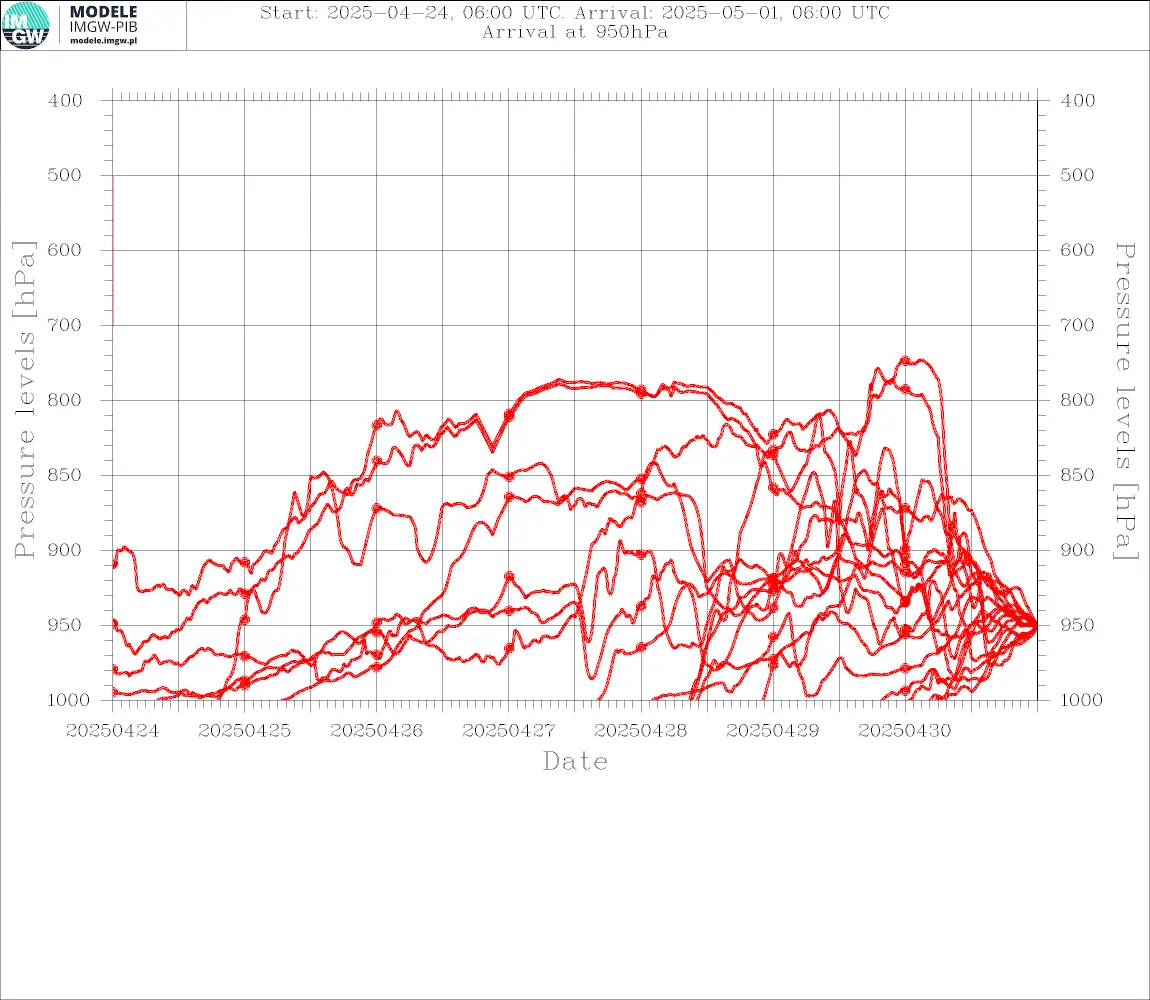Screen dimensions: 1150x1000
Task: Click the right axis 950 tick label
Action: [1077, 625]
